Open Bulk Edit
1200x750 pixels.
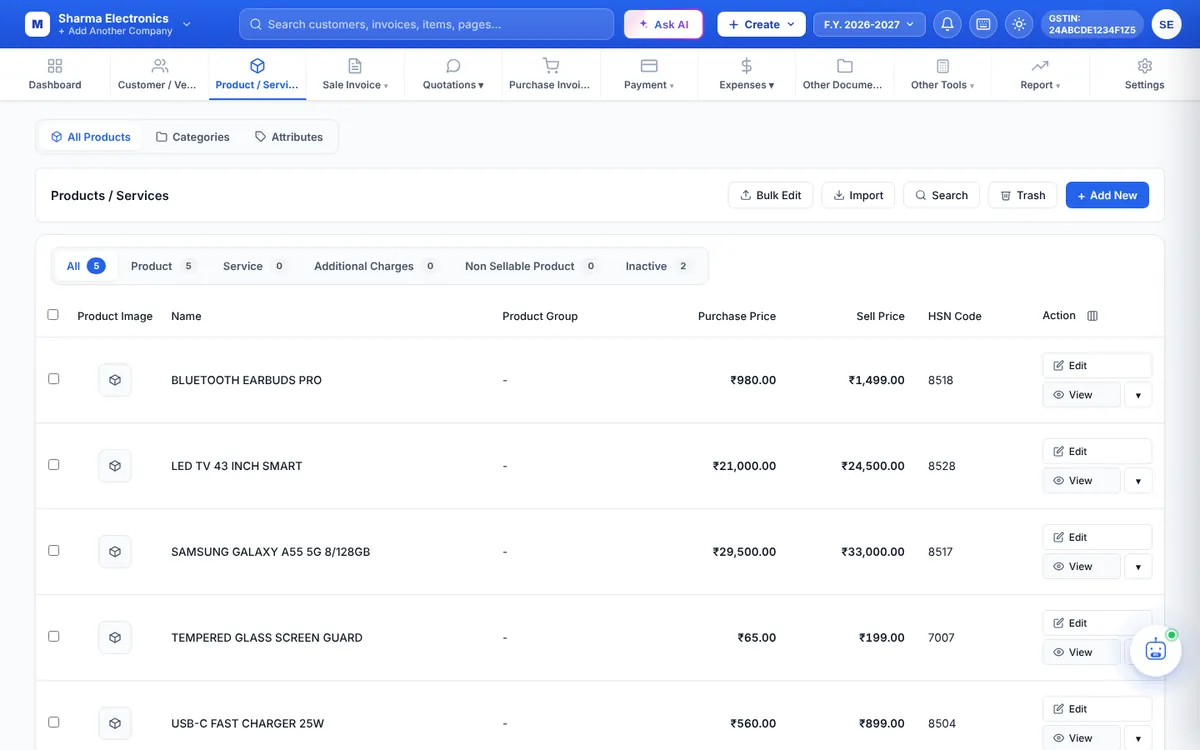pyautogui.click(x=770, y=195)
